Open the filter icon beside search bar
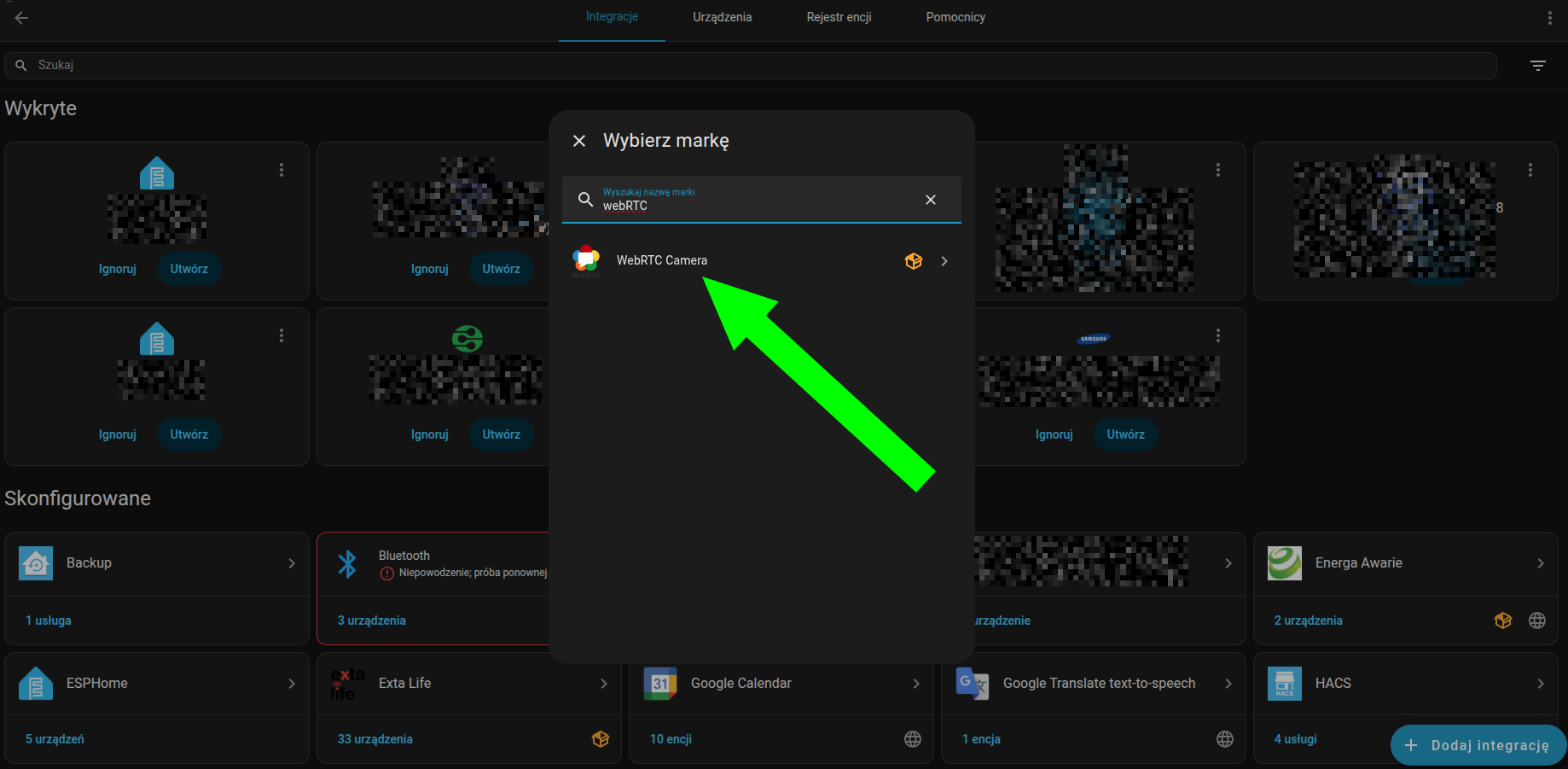This screenshot has height=769, width=1568. pyautogui.click(x=1537, y=66)
